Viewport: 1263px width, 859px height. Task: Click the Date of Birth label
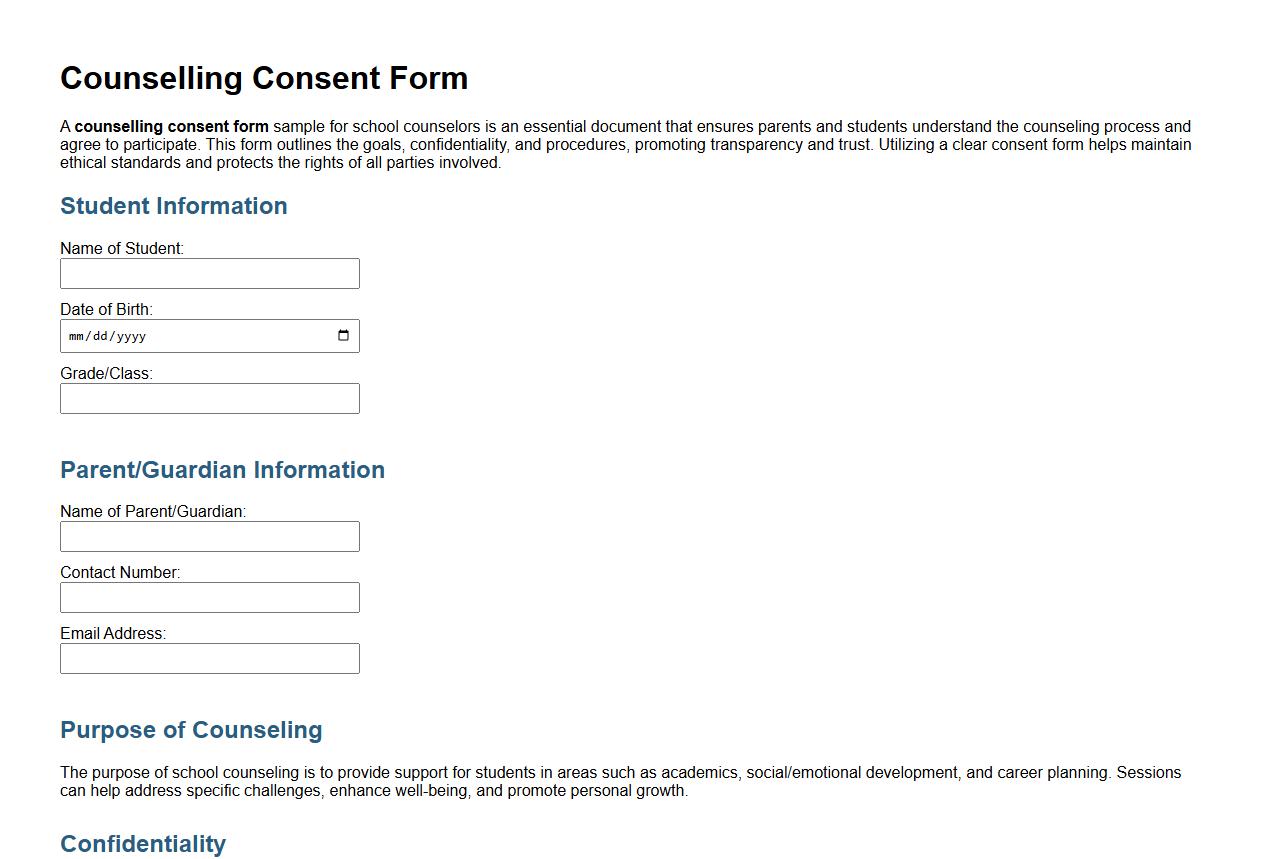click(x=106, y=309)
